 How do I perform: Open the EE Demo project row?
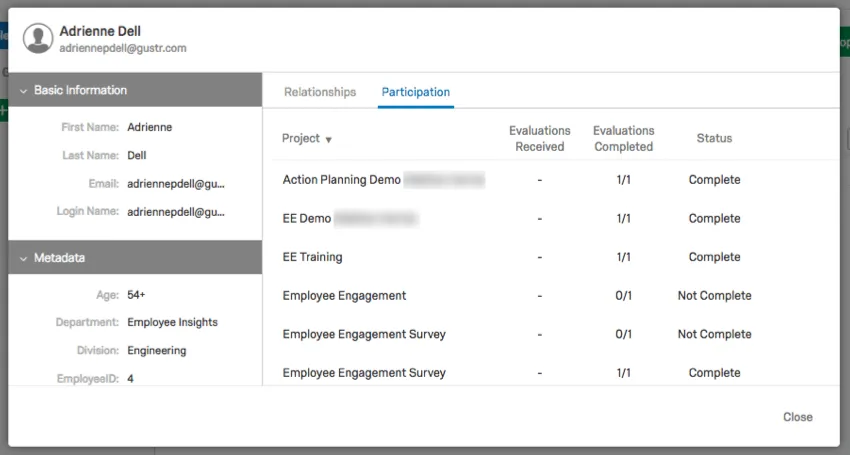(307, 218)
